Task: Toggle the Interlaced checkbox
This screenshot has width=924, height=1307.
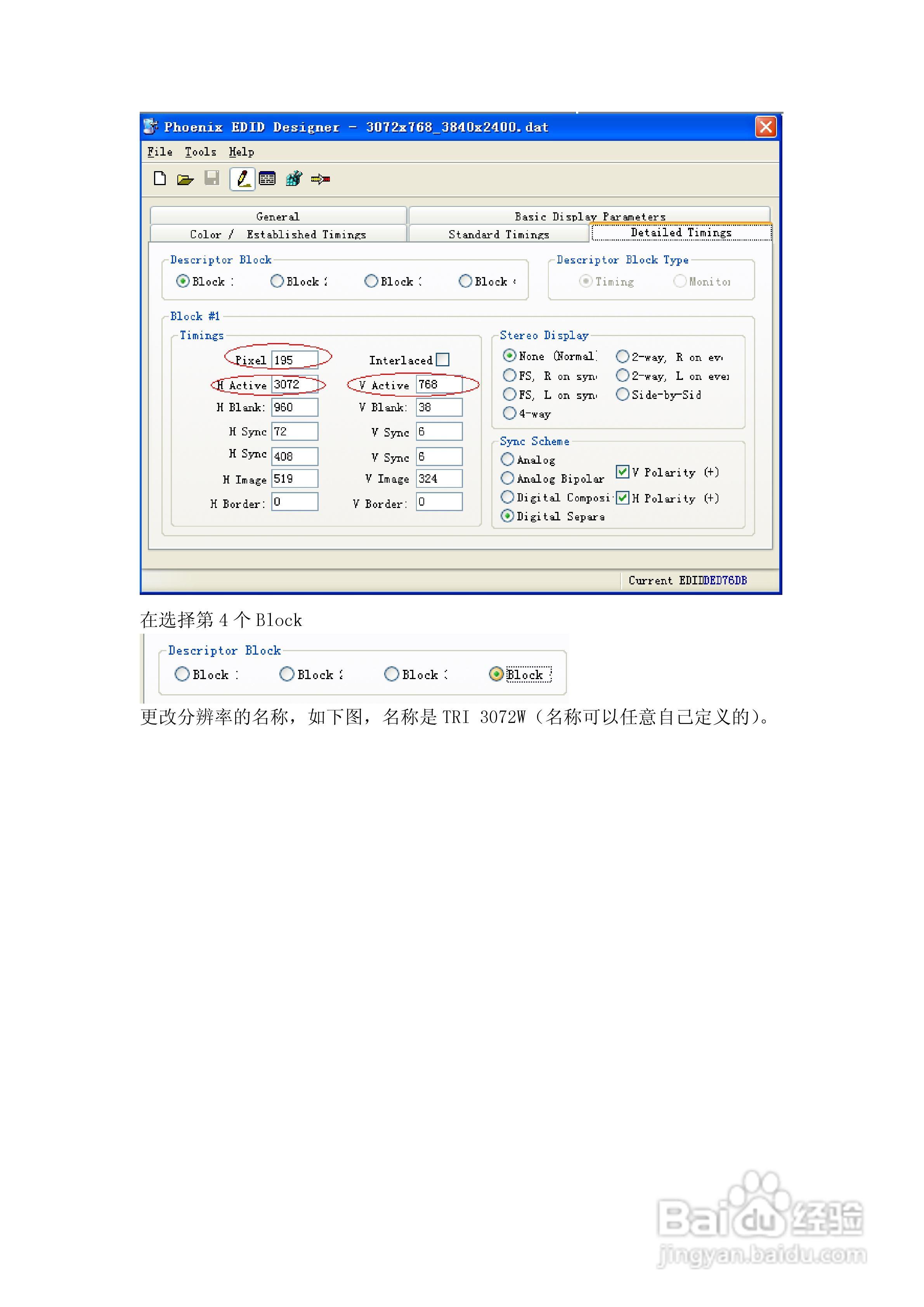Action: [442, 360]
